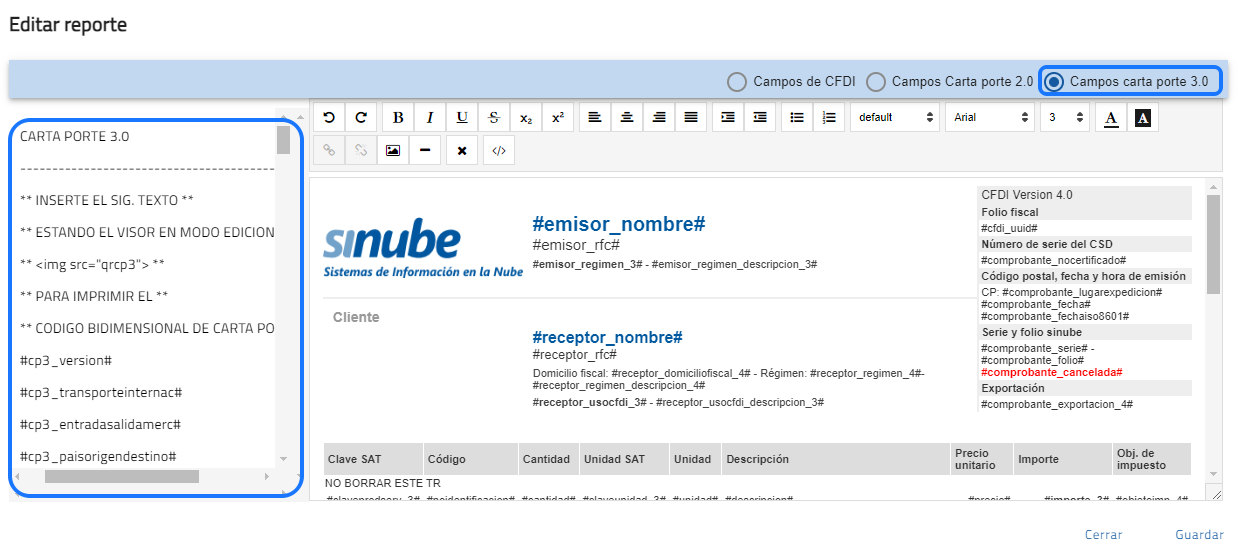Toggle bold formatting
This screenshot has height=549, width=1238.
398,117
